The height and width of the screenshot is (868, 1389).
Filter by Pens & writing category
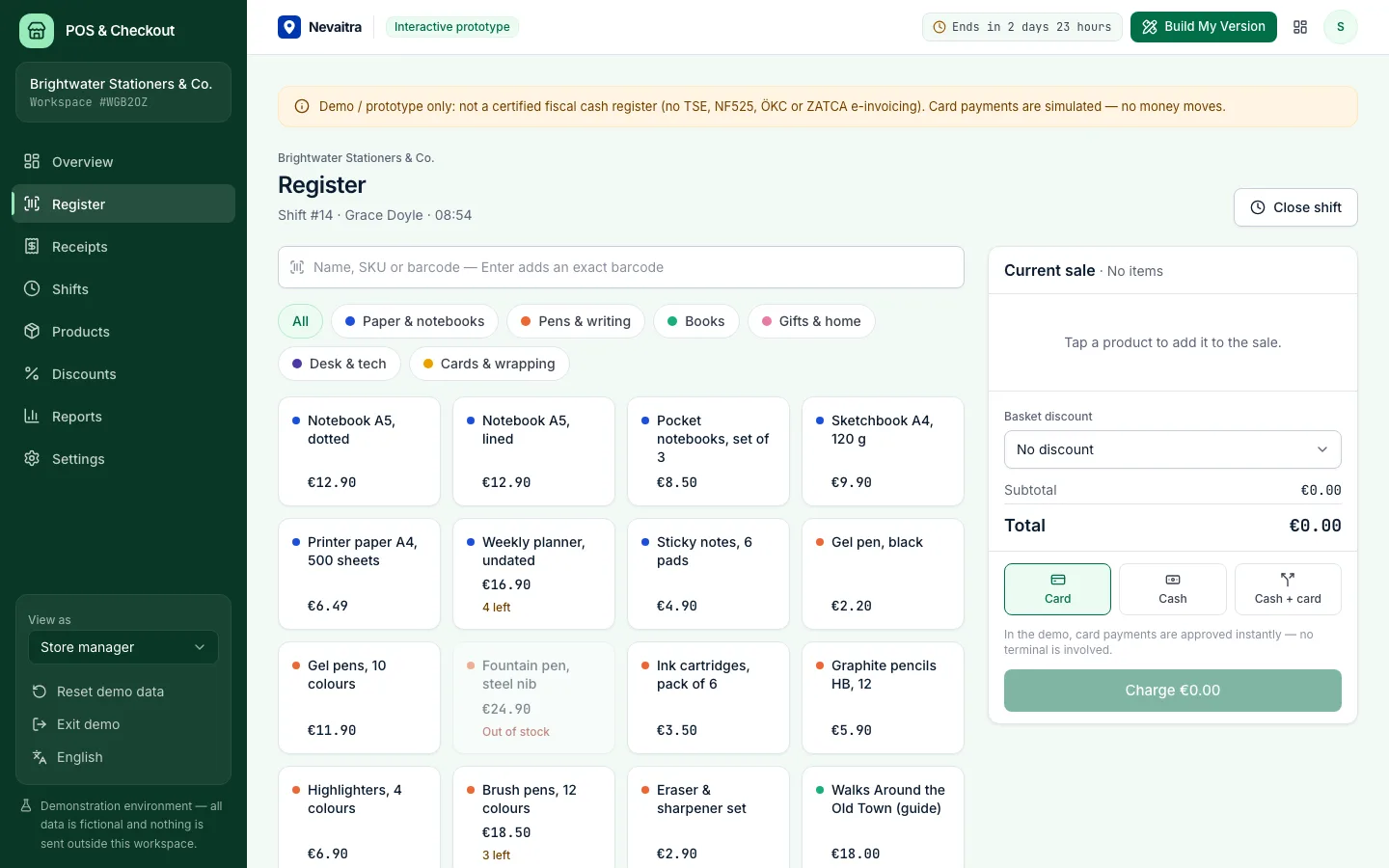(x=576, y=321)
